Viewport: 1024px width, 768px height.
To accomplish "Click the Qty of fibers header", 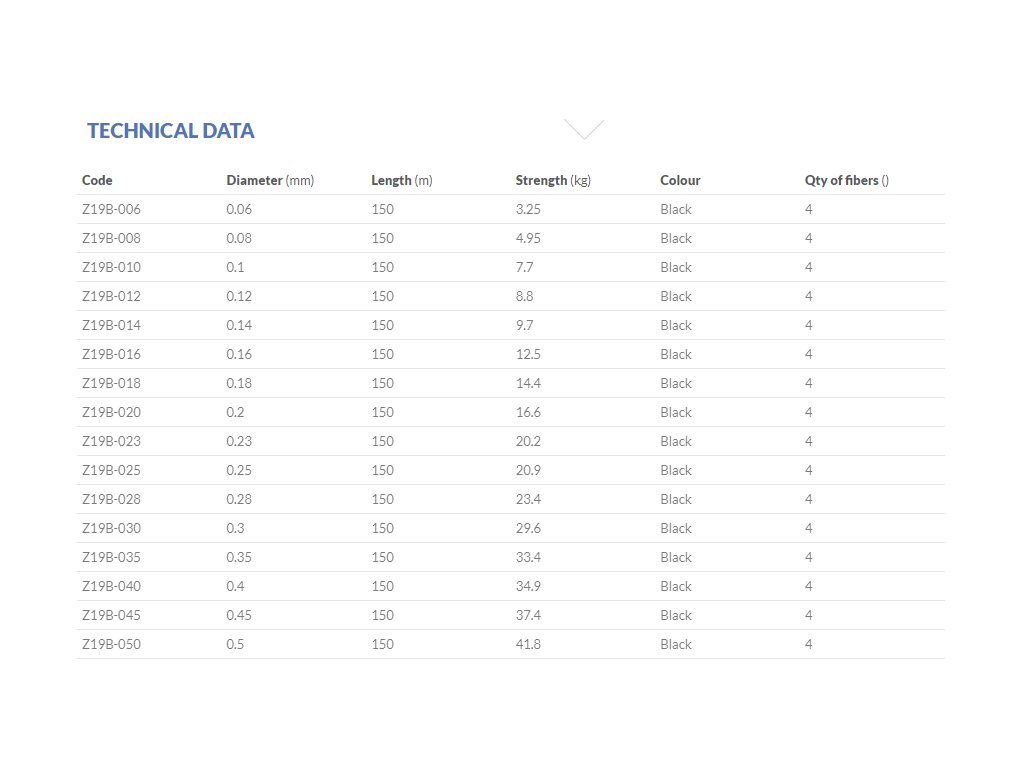I will pos(846,181).
